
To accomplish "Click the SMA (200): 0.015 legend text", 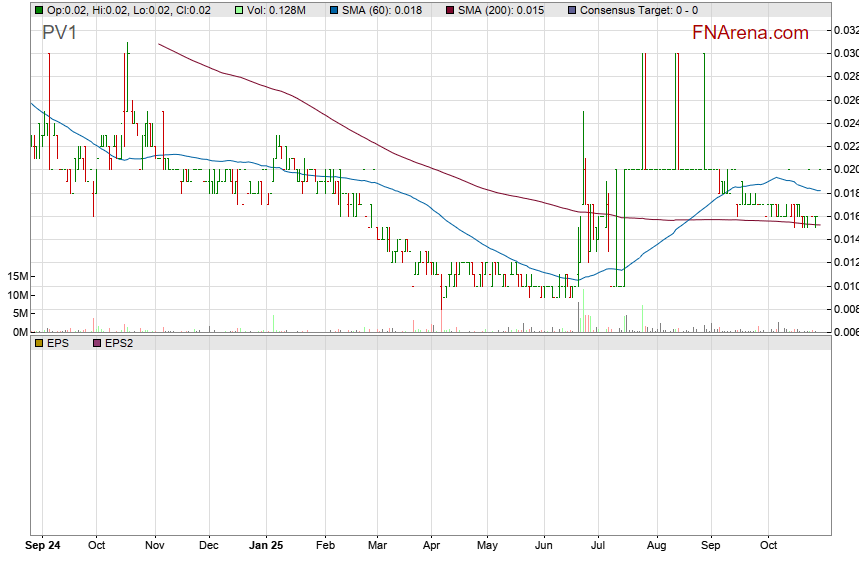I will pos(502,10).
